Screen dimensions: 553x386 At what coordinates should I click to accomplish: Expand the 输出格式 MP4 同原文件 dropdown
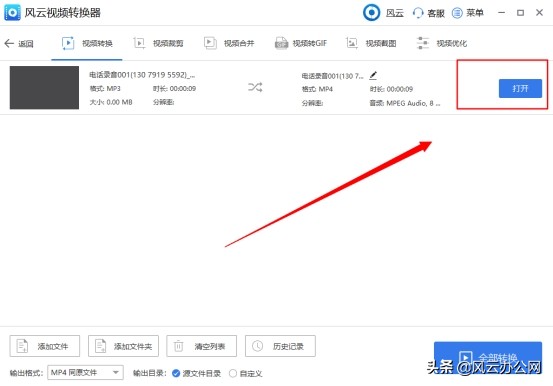(85, 373)
